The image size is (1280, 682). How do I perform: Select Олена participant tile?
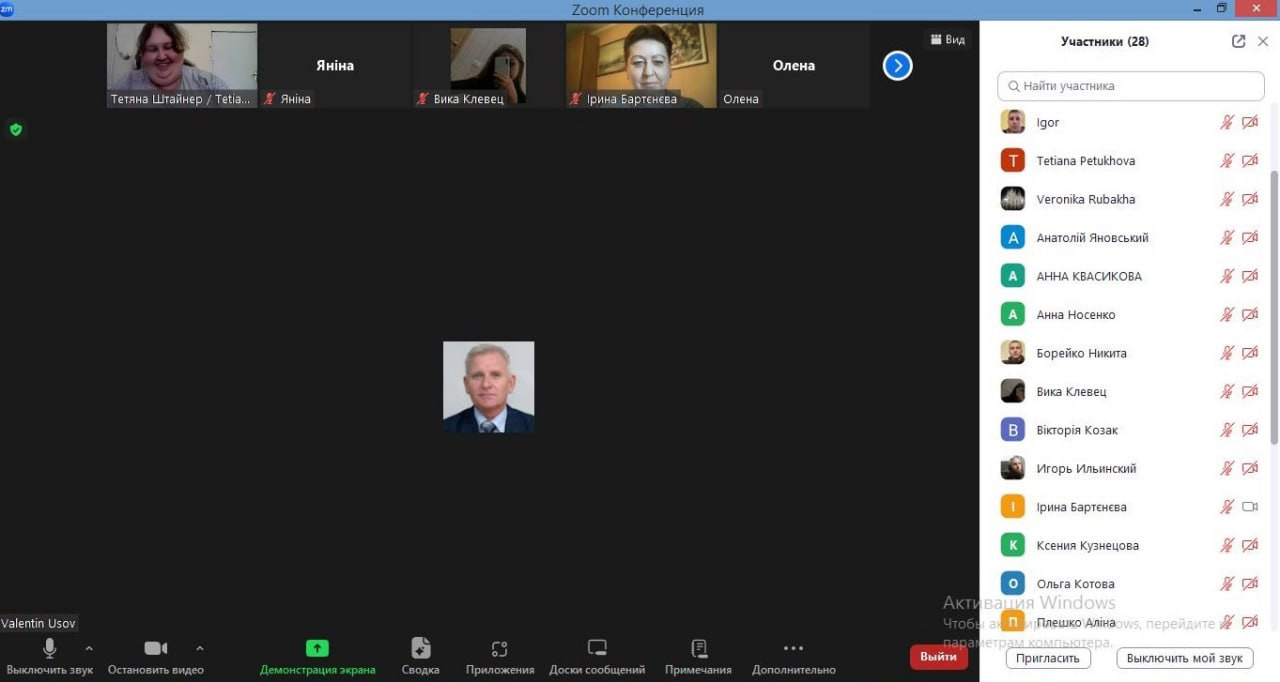coord(794,65)
